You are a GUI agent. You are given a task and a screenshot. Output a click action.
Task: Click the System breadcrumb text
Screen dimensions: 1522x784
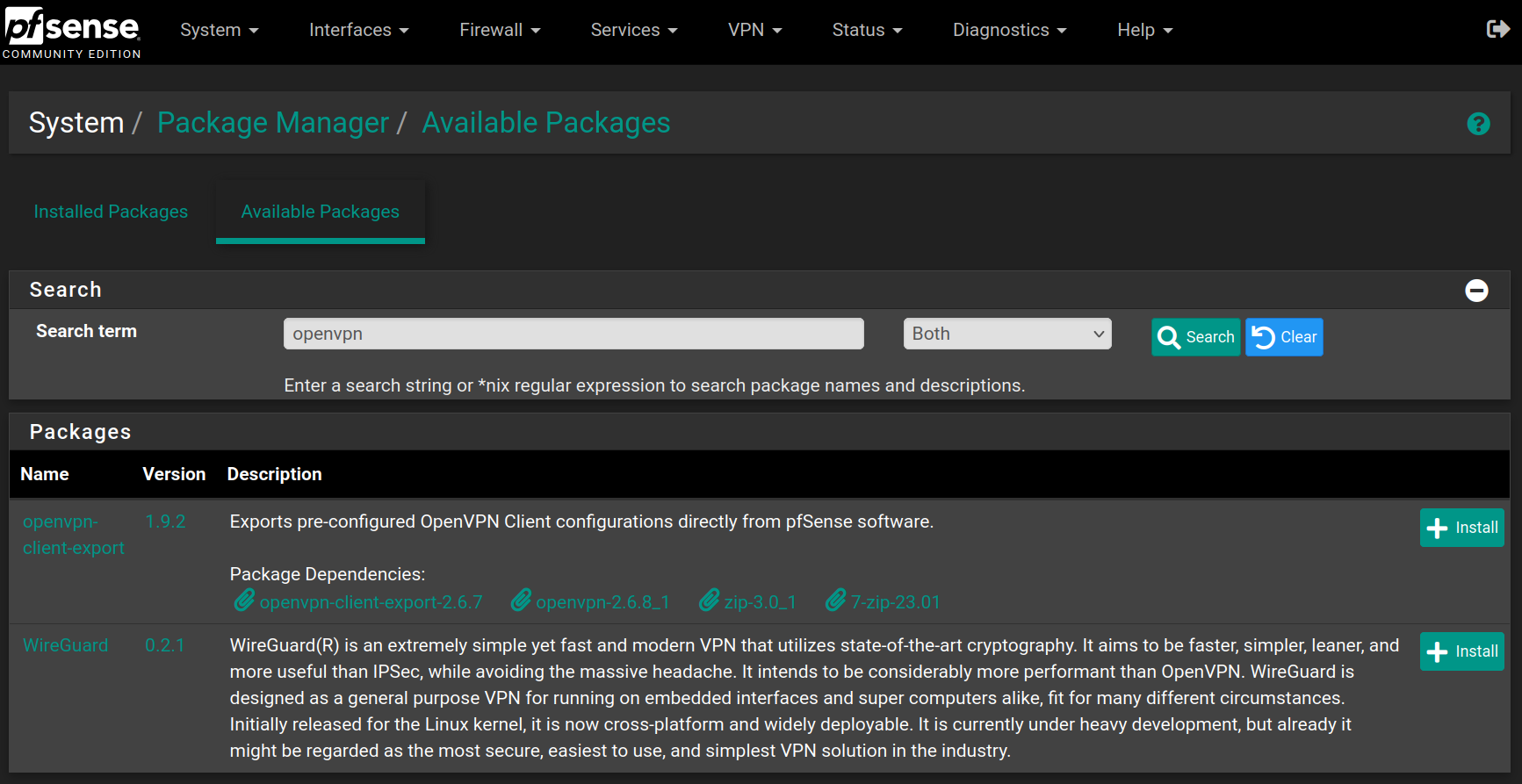tap(76, 123)
